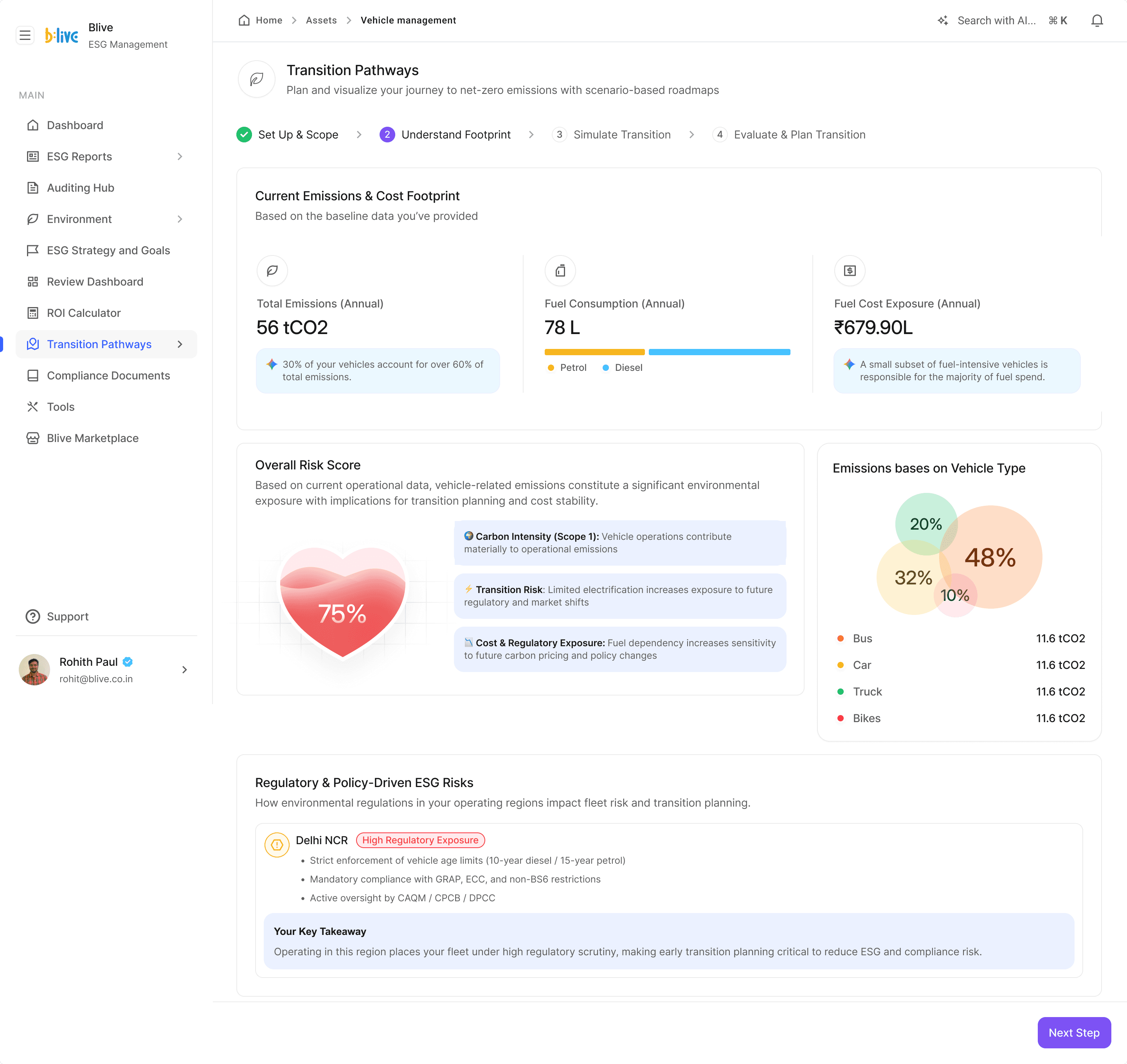
Task: Click the Support help icon
Action: coord(33,616)
